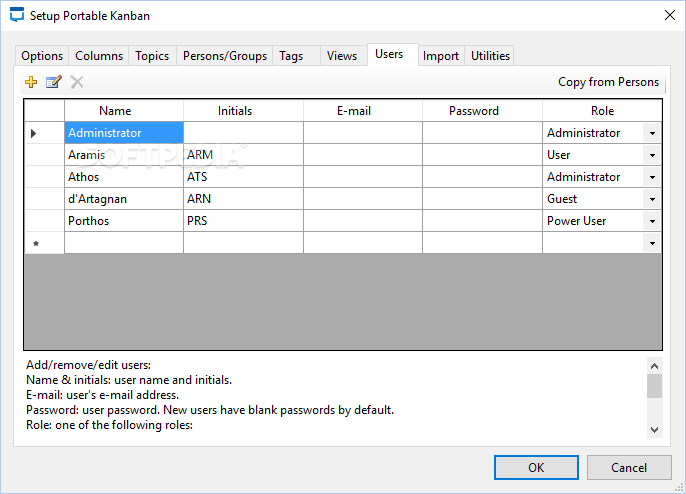The width and height of the screenshot is (686, 494).
Task: Click the E-mail column header
Action: 363,111
